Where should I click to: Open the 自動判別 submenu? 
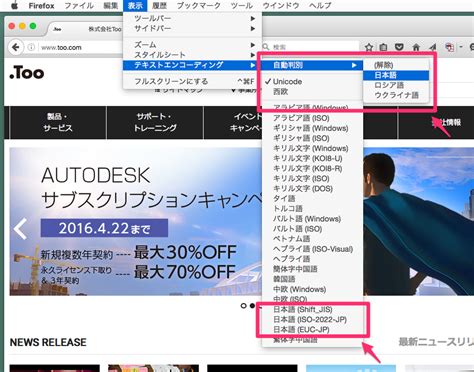point(312,65)
